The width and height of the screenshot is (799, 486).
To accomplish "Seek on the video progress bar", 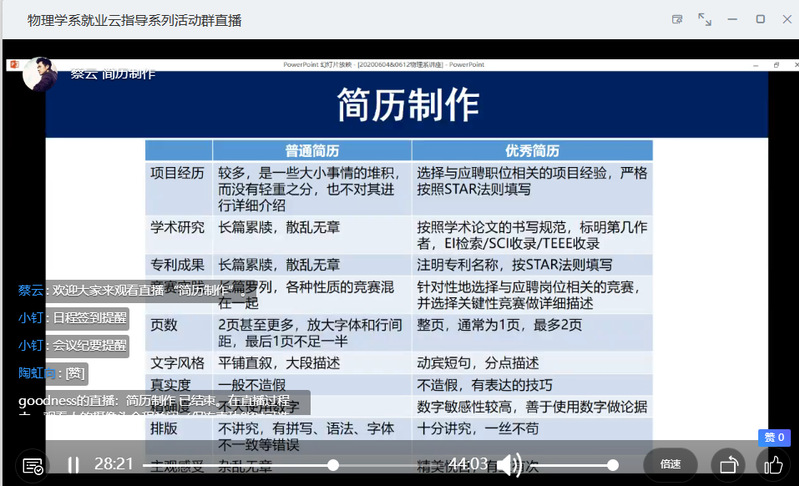I will (x=240, y=464).
